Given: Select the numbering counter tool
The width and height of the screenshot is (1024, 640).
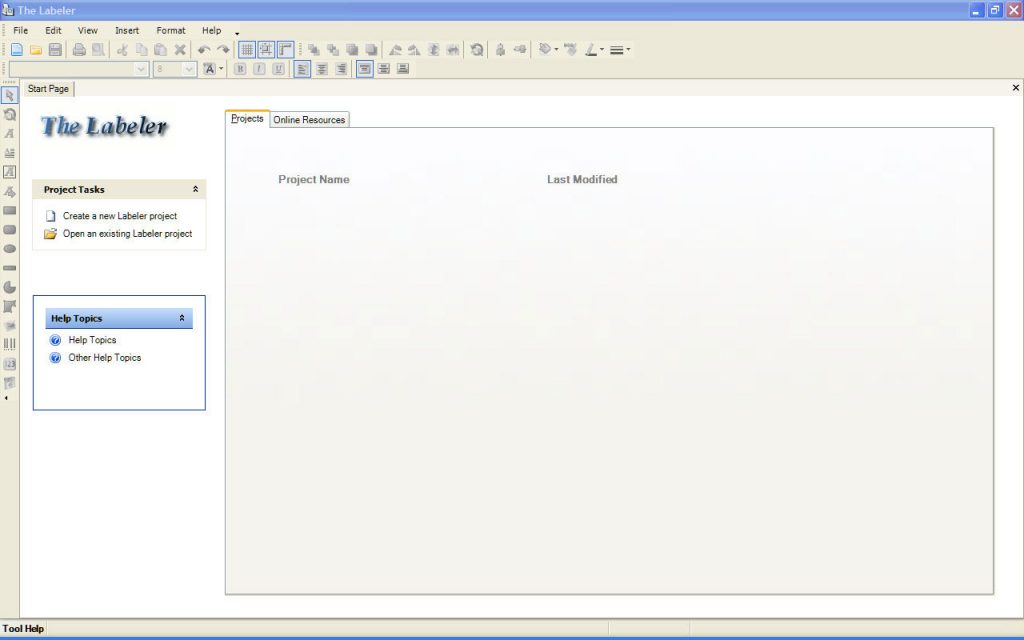Looking at the screenshot, I should coord(9,364).
